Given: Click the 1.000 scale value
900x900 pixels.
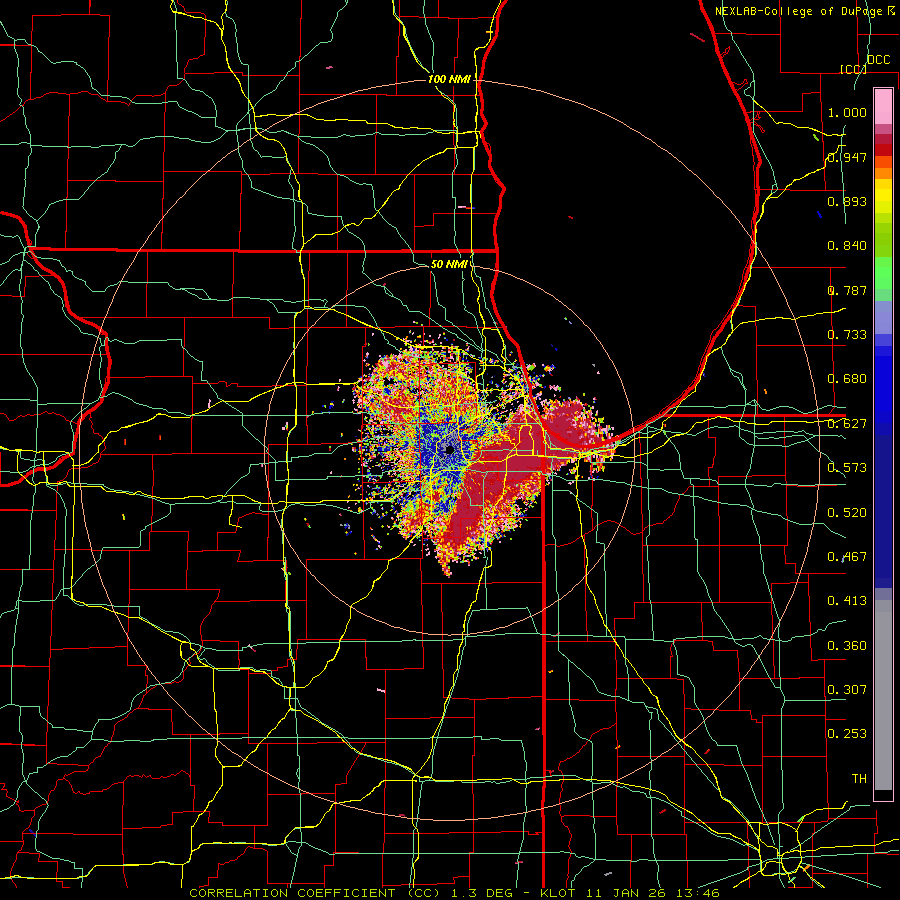Looking at the screenshot, I should (x=847, y=112).
